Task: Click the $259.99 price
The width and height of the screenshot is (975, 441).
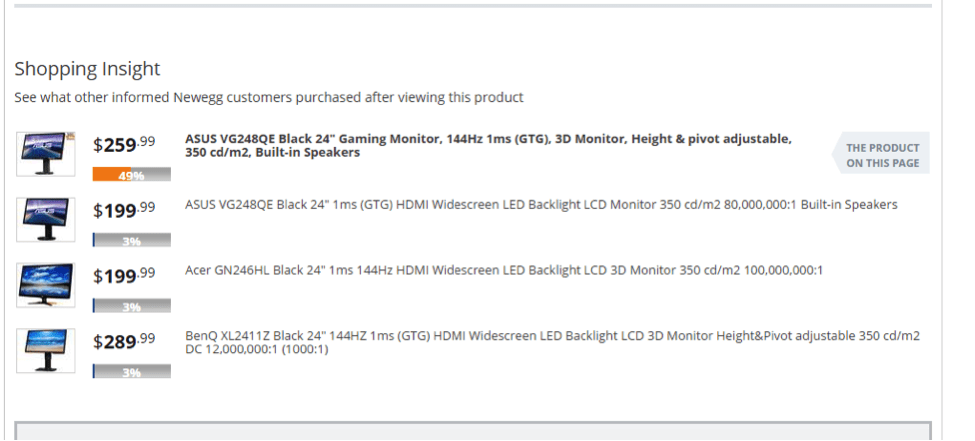Action: click(124, 144)
